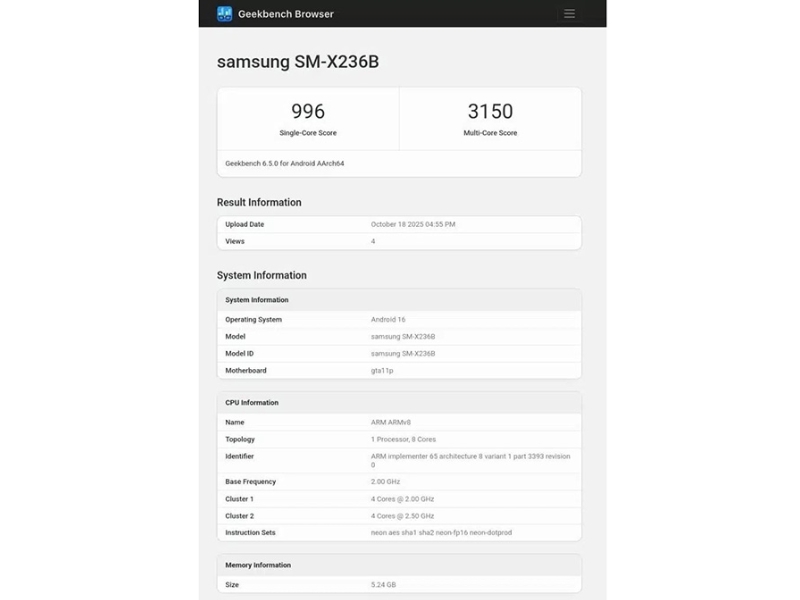The height and width of the screenshot is (600, 800).
Task: Select the 3150 Multi-Core Score
Action: tap(490, 112)
